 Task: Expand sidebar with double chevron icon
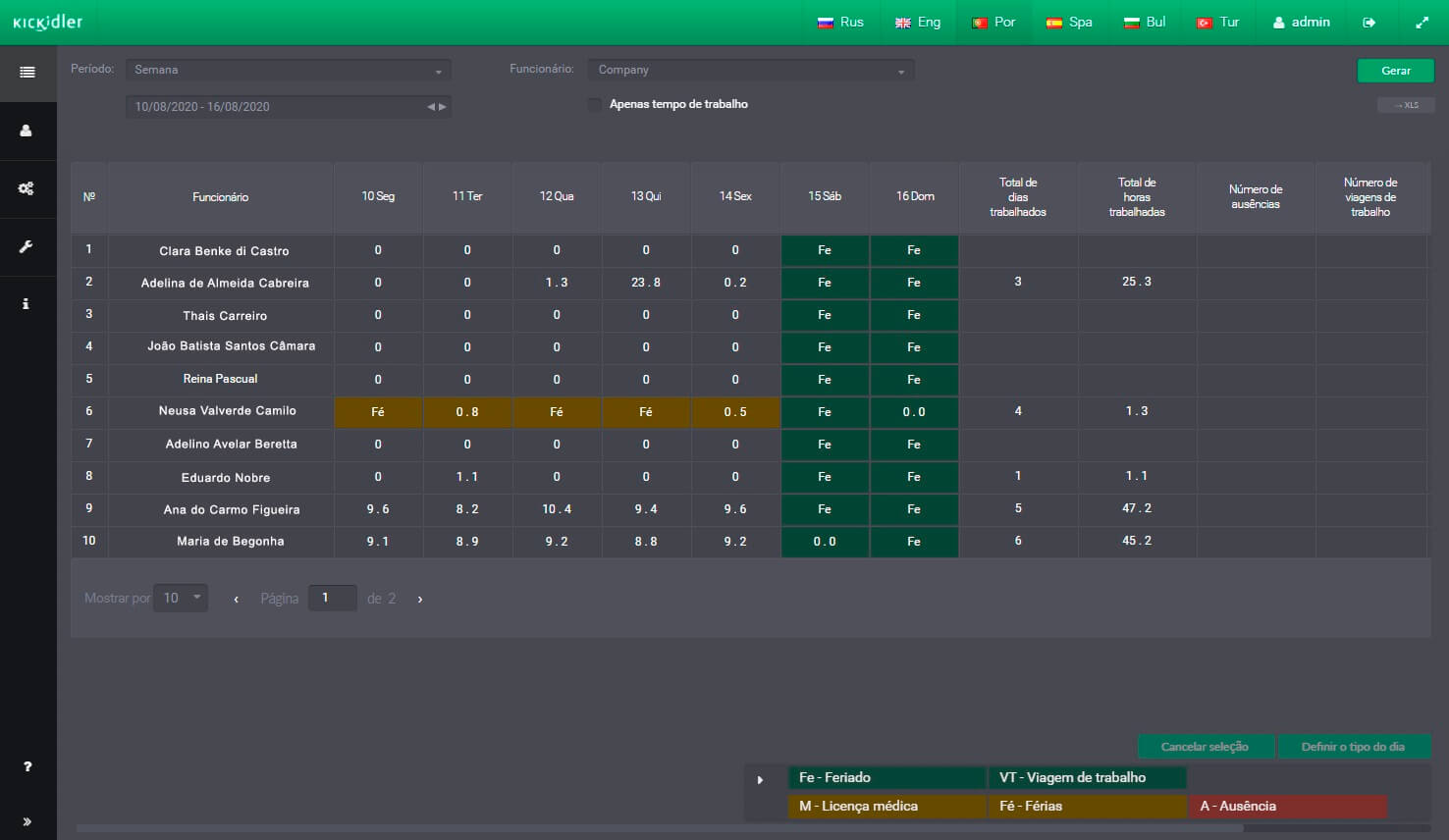(27, 821)
